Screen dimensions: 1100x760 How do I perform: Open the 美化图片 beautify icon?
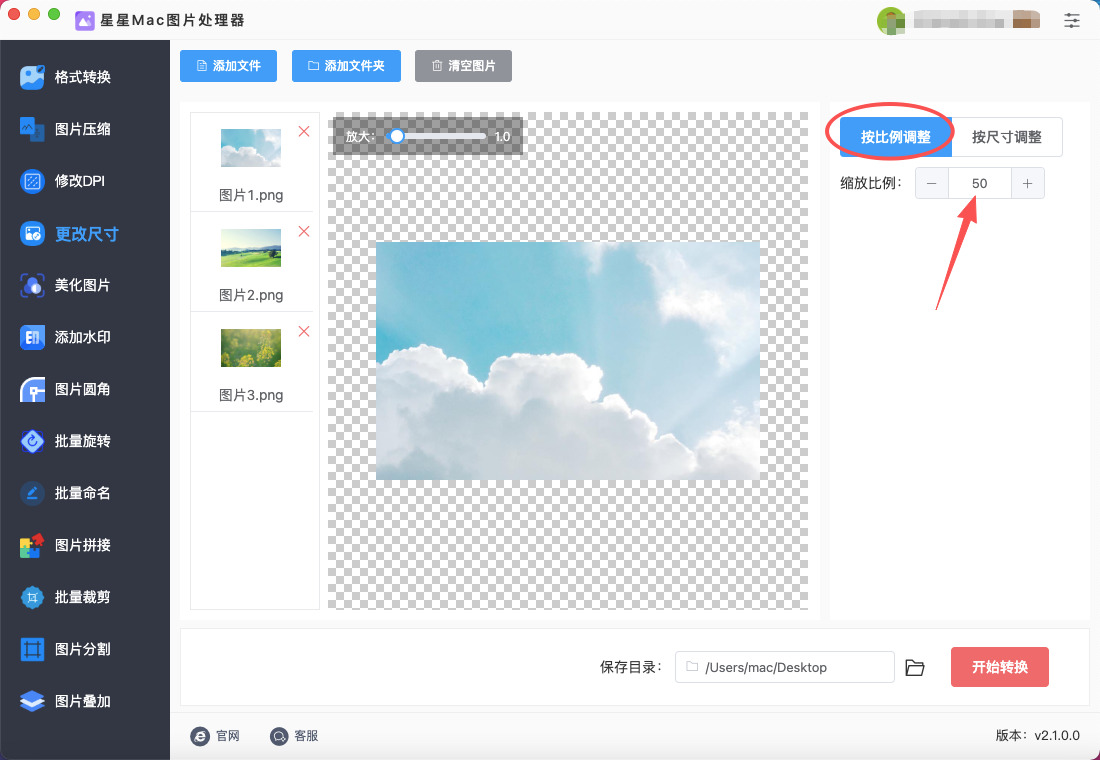tap(32, 285)
